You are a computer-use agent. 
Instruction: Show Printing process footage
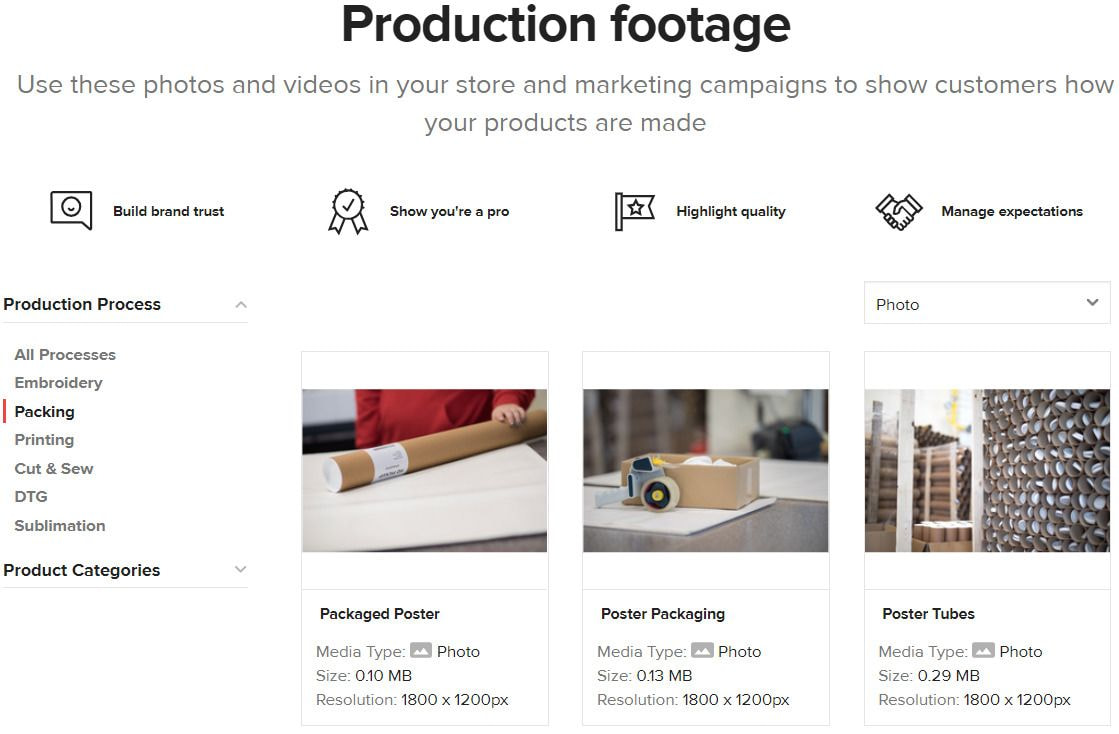pyautogui.click(x=44, y=440)
